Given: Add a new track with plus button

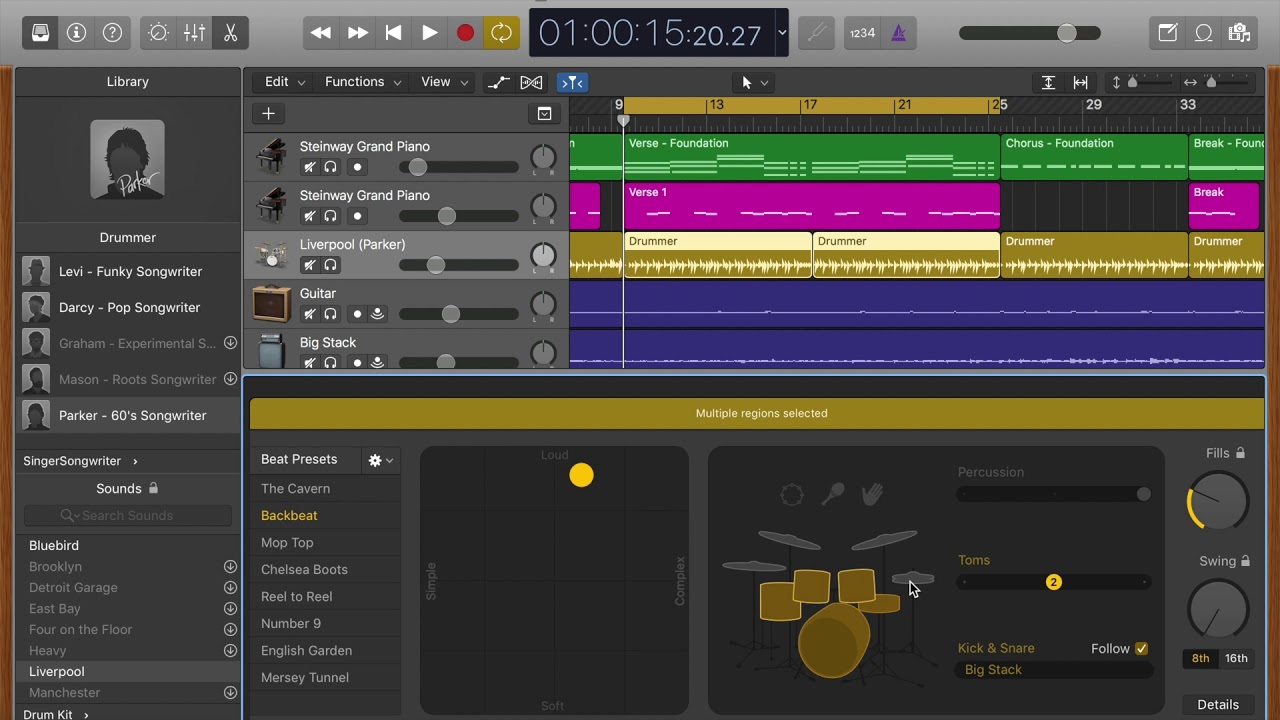Looking at the screenshot, I should (x=268, y=114).
